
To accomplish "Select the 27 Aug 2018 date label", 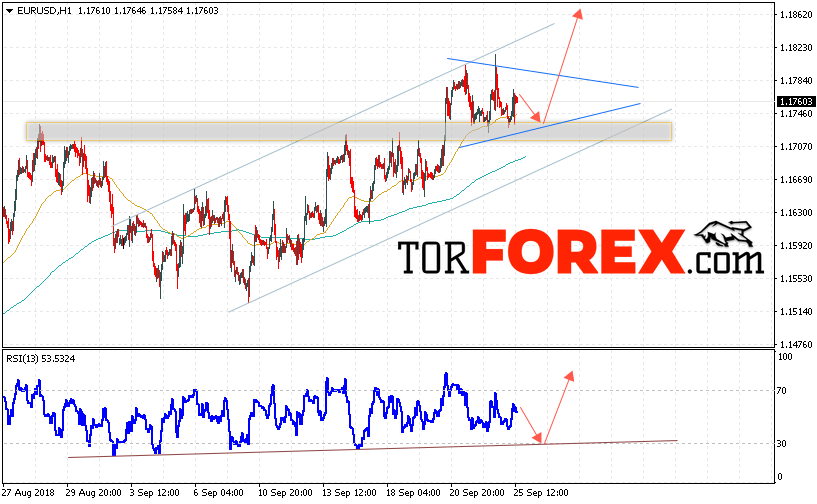I will pyautogui.click(x=29, y=492).
